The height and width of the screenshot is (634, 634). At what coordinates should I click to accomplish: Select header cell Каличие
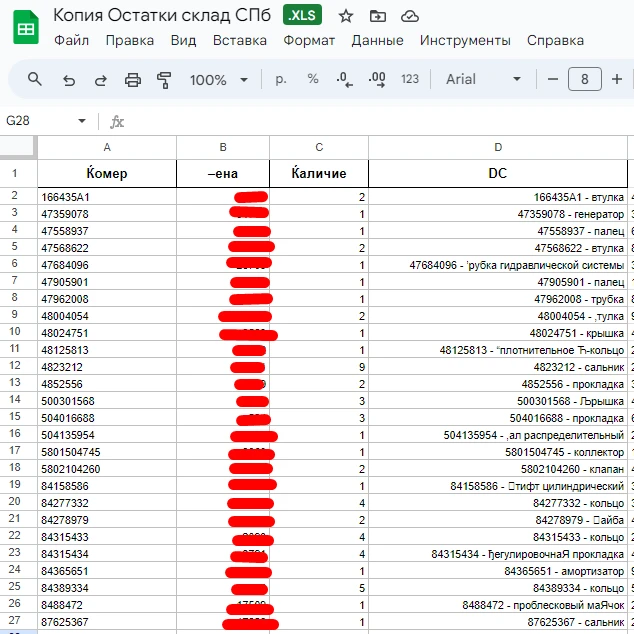click(x=319, y=173)
